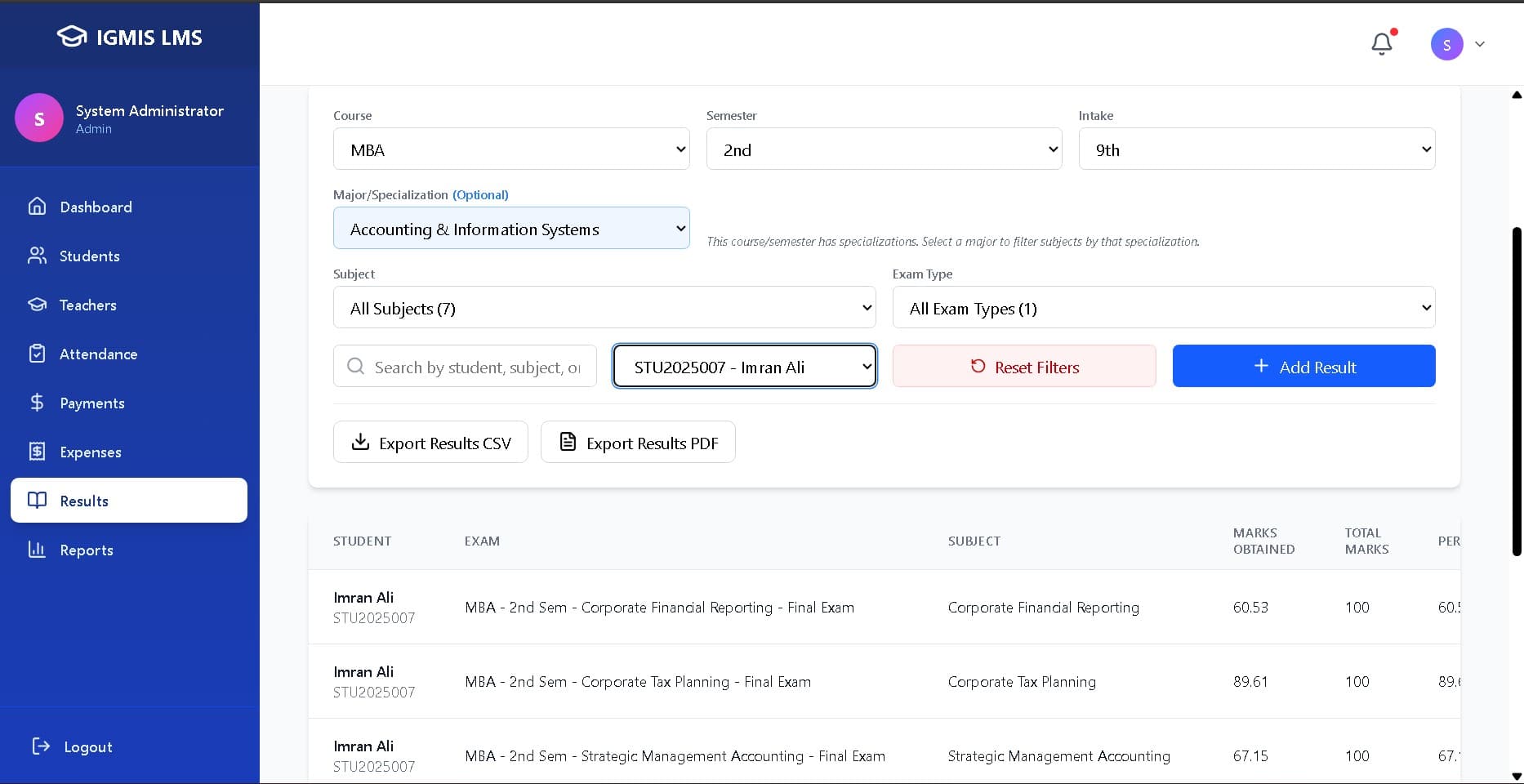Click the MARKS OBTAINED column header

coord(1263,541)
